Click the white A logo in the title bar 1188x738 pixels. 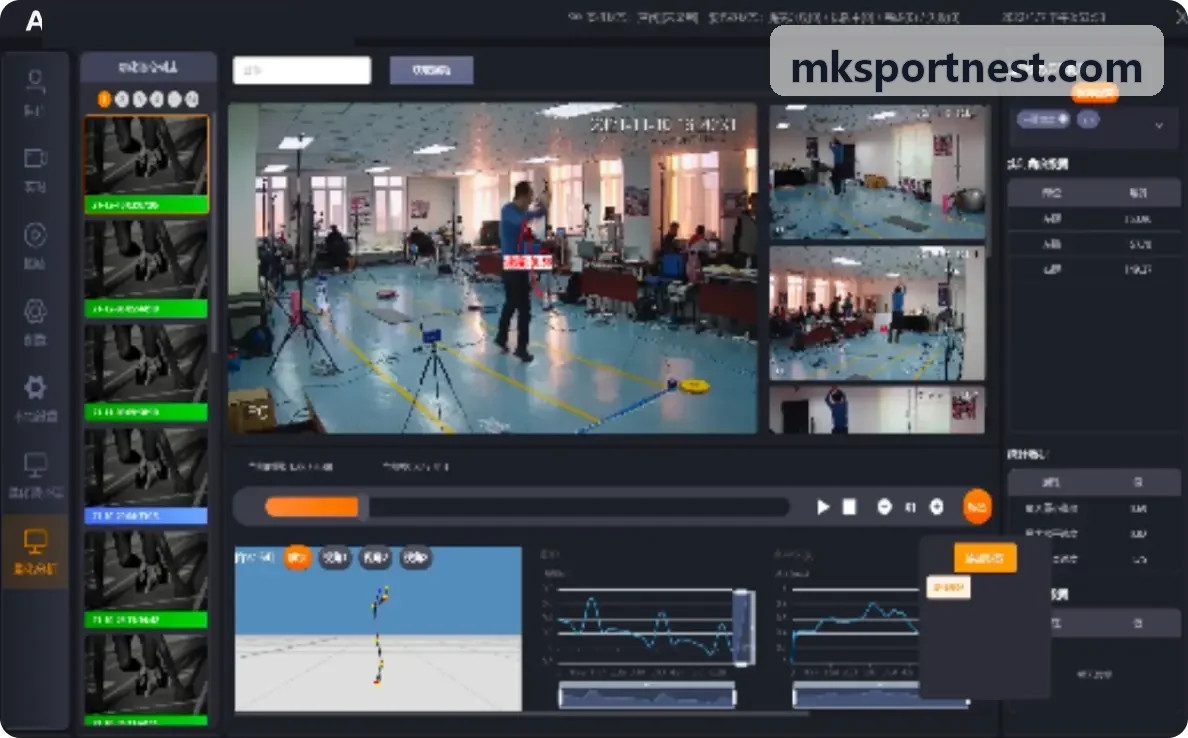pos(34,20)
